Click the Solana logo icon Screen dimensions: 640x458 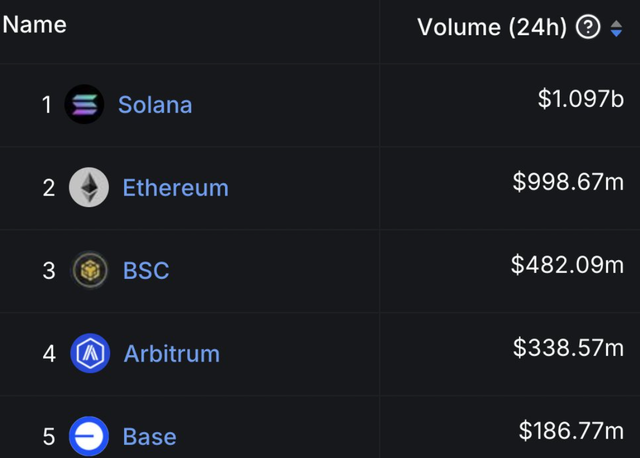[x=84, y=104]
